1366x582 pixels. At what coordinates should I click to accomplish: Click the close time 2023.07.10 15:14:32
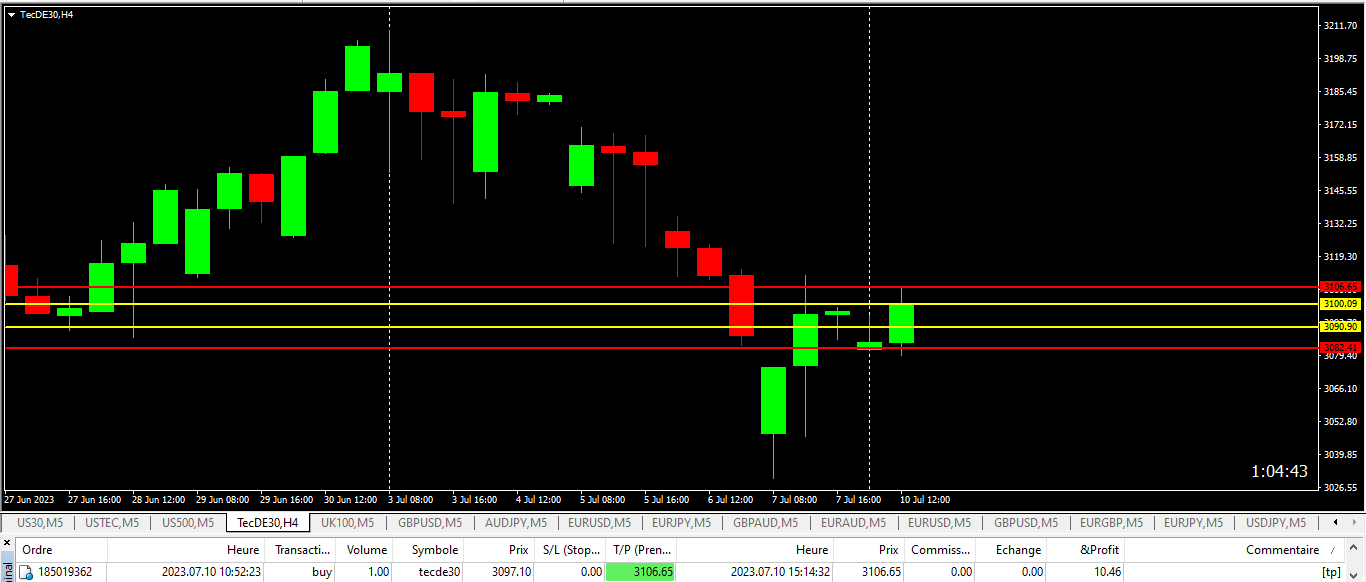coord(781,572)
